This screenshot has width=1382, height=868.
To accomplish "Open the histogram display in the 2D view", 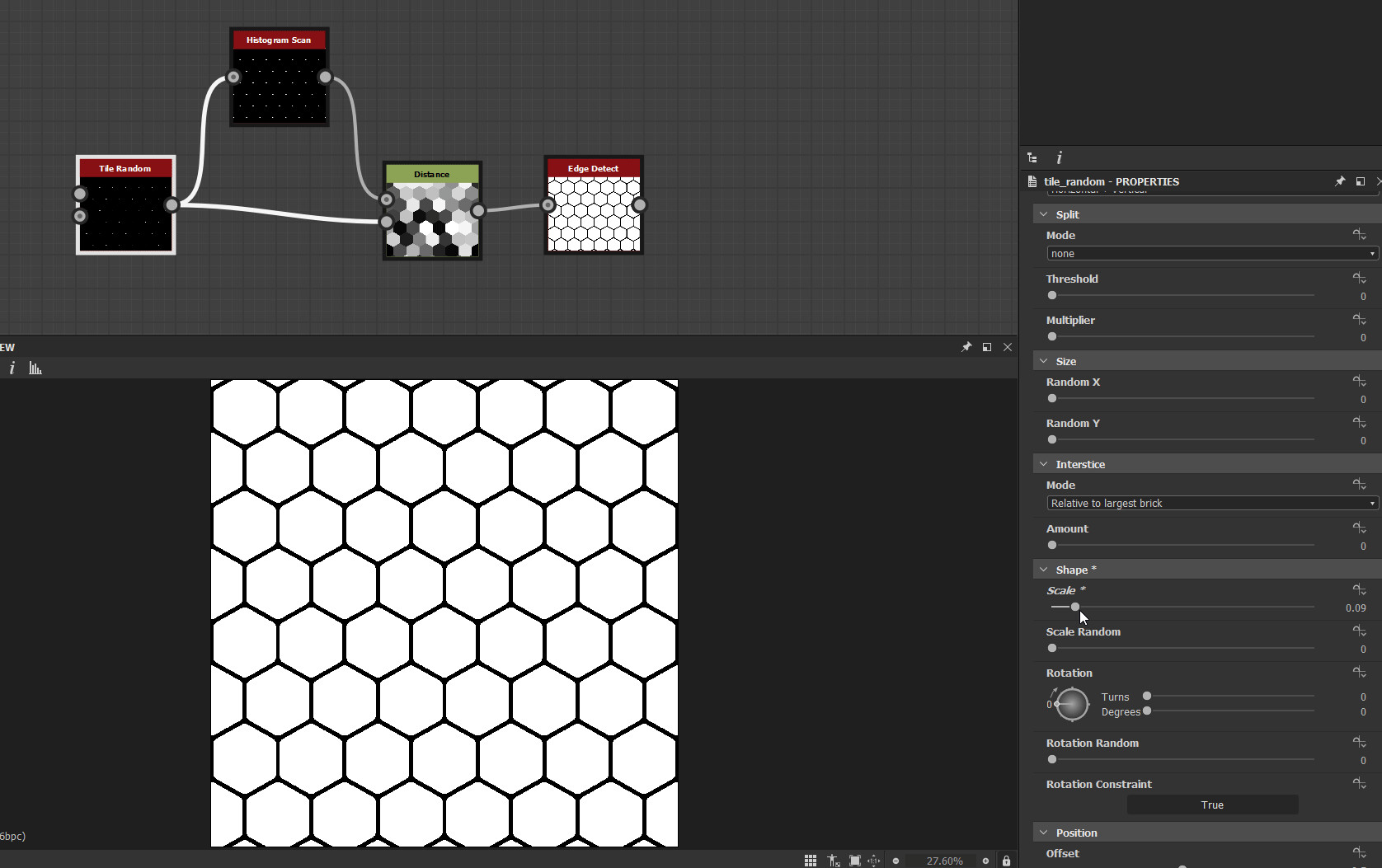I will (35, 368).
